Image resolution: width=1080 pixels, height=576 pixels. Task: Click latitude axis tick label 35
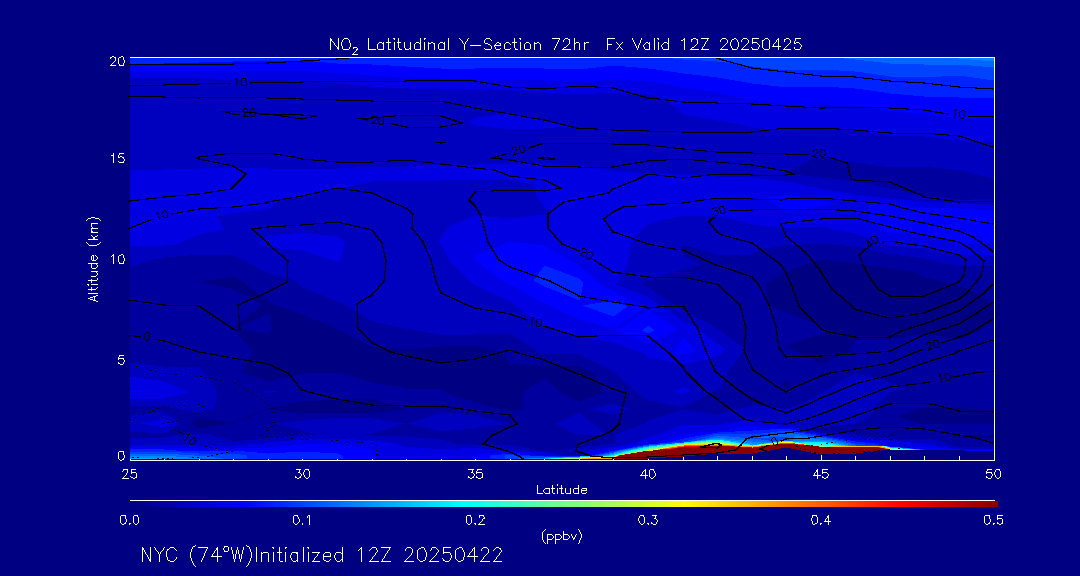[x=476, y=473]
